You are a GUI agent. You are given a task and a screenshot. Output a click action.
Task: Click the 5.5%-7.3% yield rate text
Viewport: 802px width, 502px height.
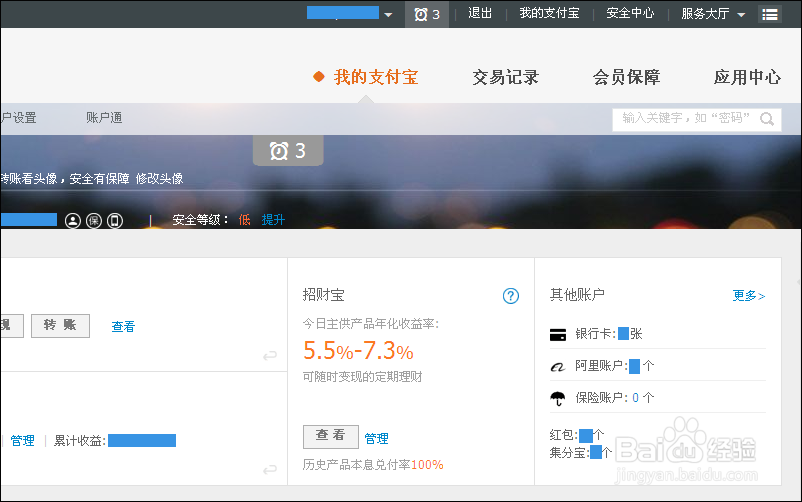click(358, 351)
